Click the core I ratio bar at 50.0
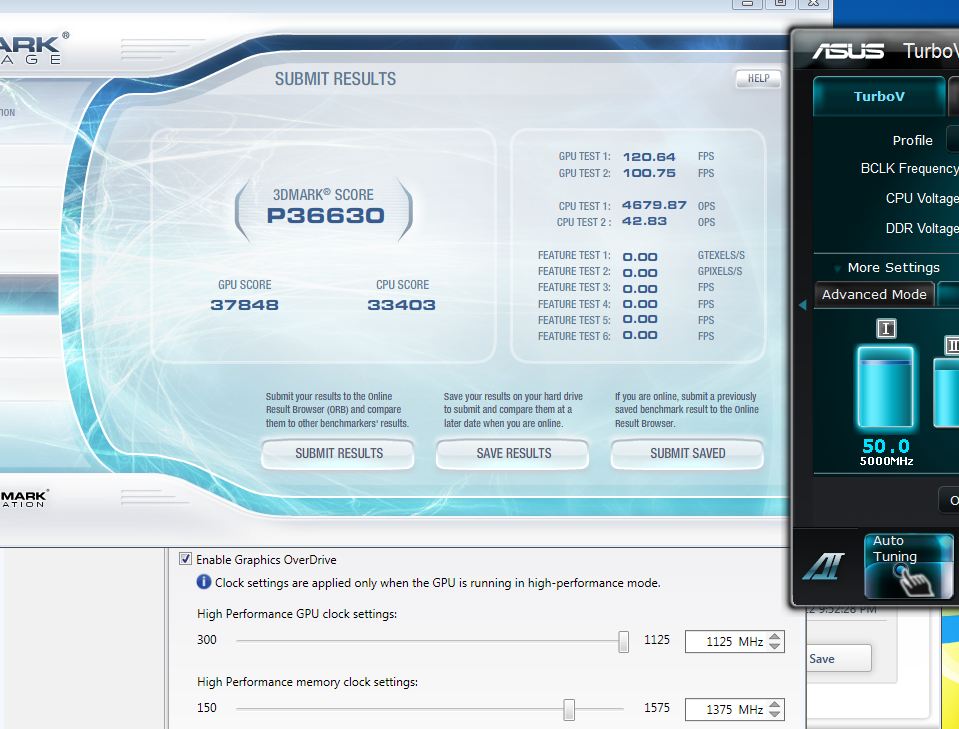The width and height of the screenshot is (959, 729). click(886, 387)
